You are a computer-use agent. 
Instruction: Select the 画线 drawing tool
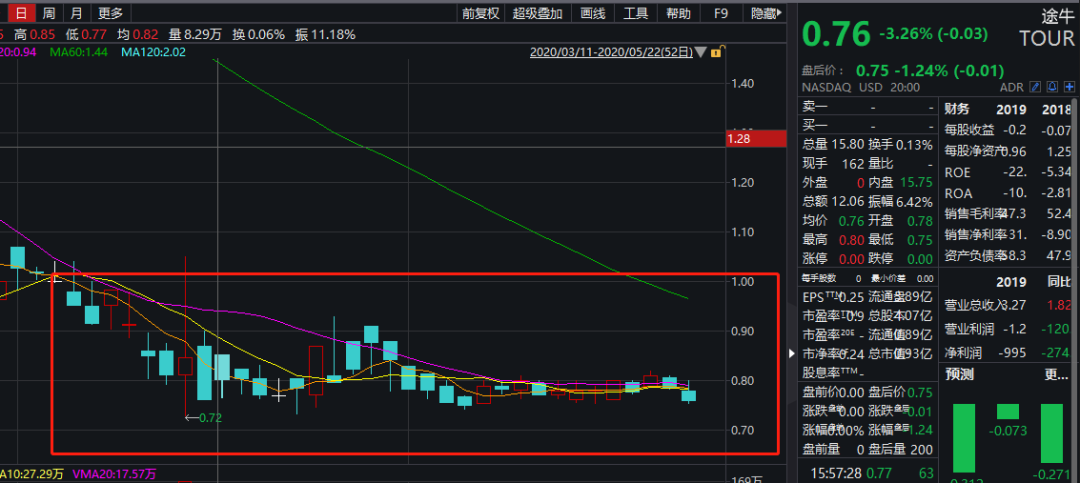pos(593,13)
